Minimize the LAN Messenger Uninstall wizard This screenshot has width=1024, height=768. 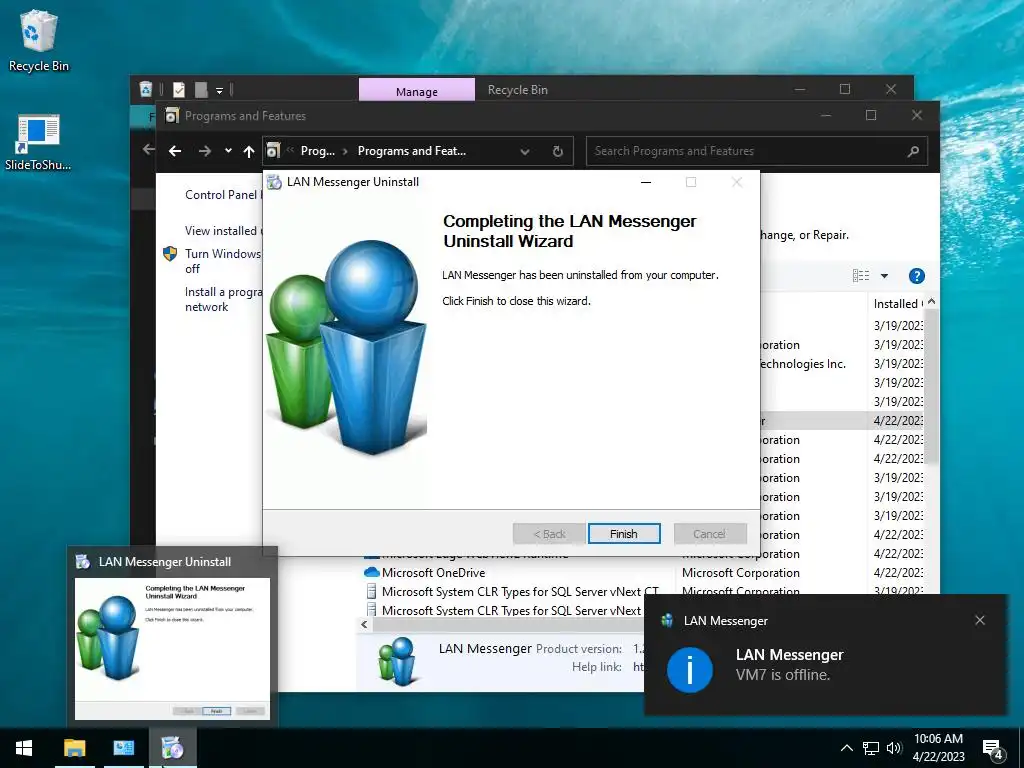(x=646, y=182)
